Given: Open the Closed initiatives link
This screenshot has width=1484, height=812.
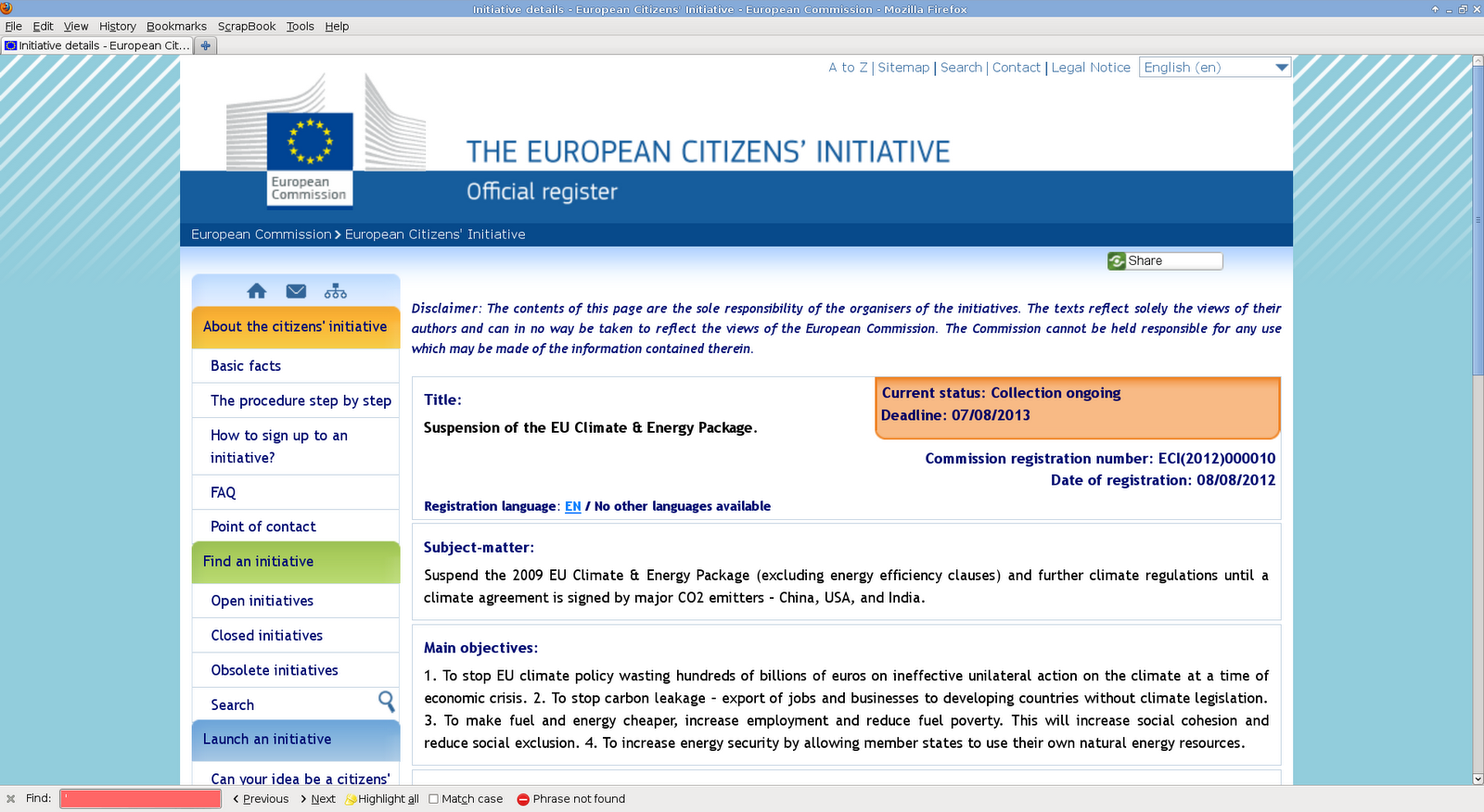Looking at the screenshot, I should coord(266,636).
